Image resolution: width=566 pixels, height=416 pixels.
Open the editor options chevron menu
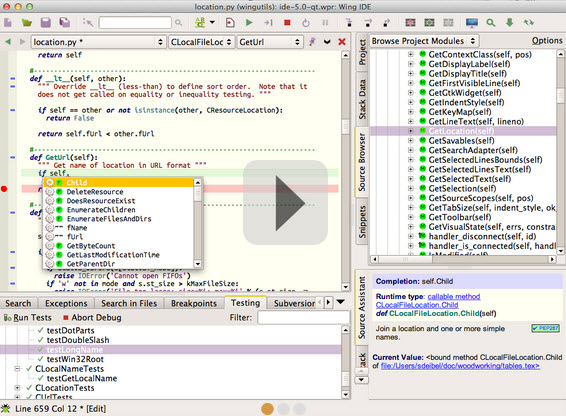click(327, 42)
